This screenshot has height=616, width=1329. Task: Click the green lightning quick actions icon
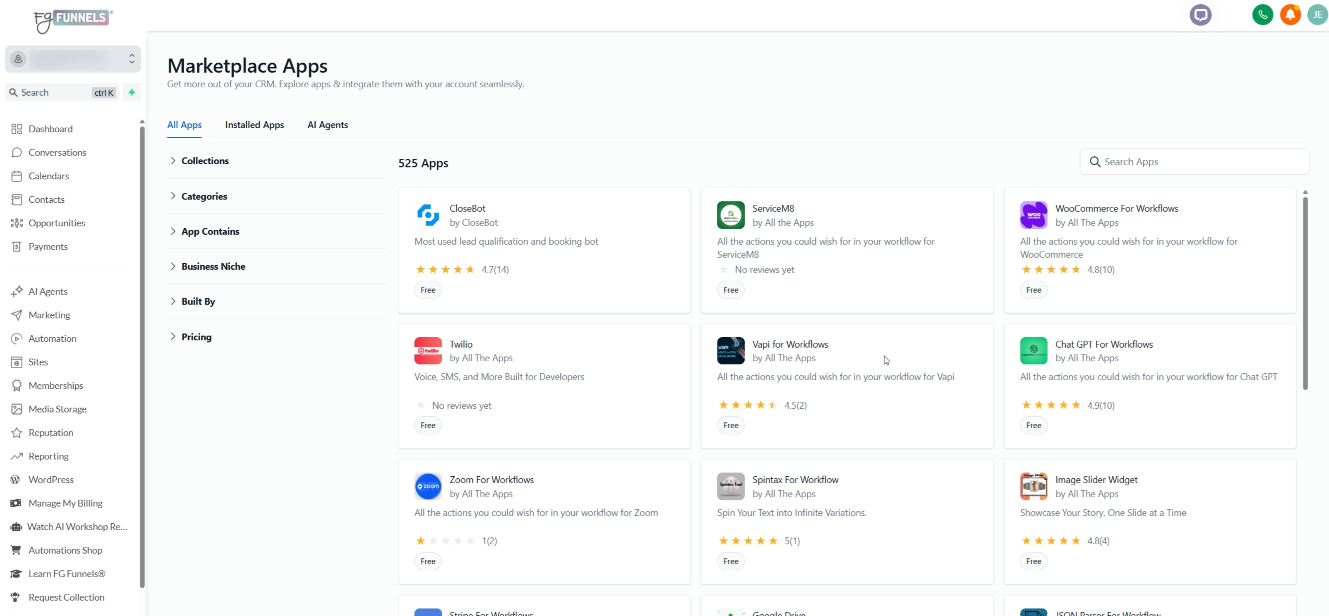pyautogui.click(x=132, y=92)
